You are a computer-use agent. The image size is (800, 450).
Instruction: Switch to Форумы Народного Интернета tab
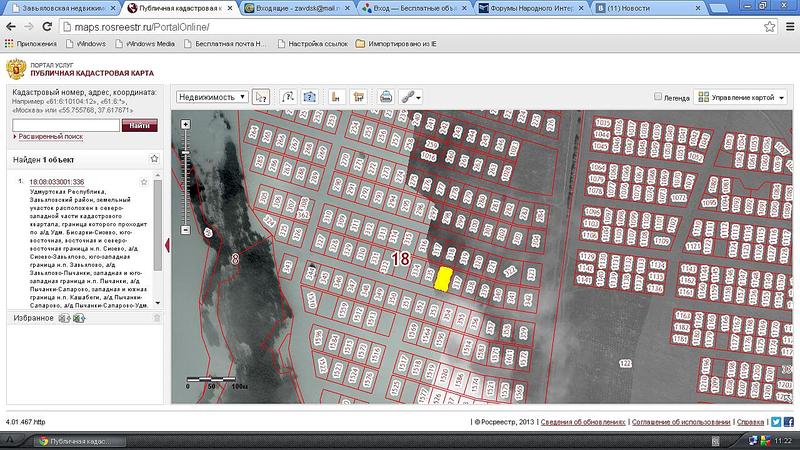tap(532, 8)
